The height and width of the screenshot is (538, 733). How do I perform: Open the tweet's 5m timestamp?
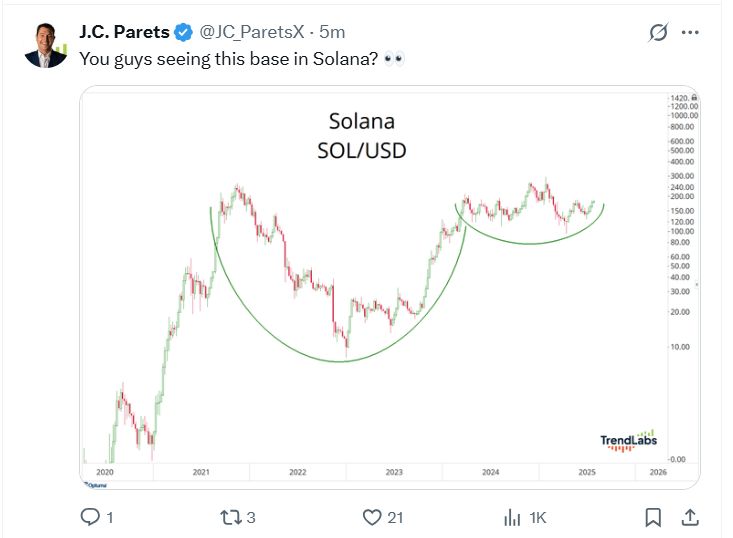[x=332, y=32]
